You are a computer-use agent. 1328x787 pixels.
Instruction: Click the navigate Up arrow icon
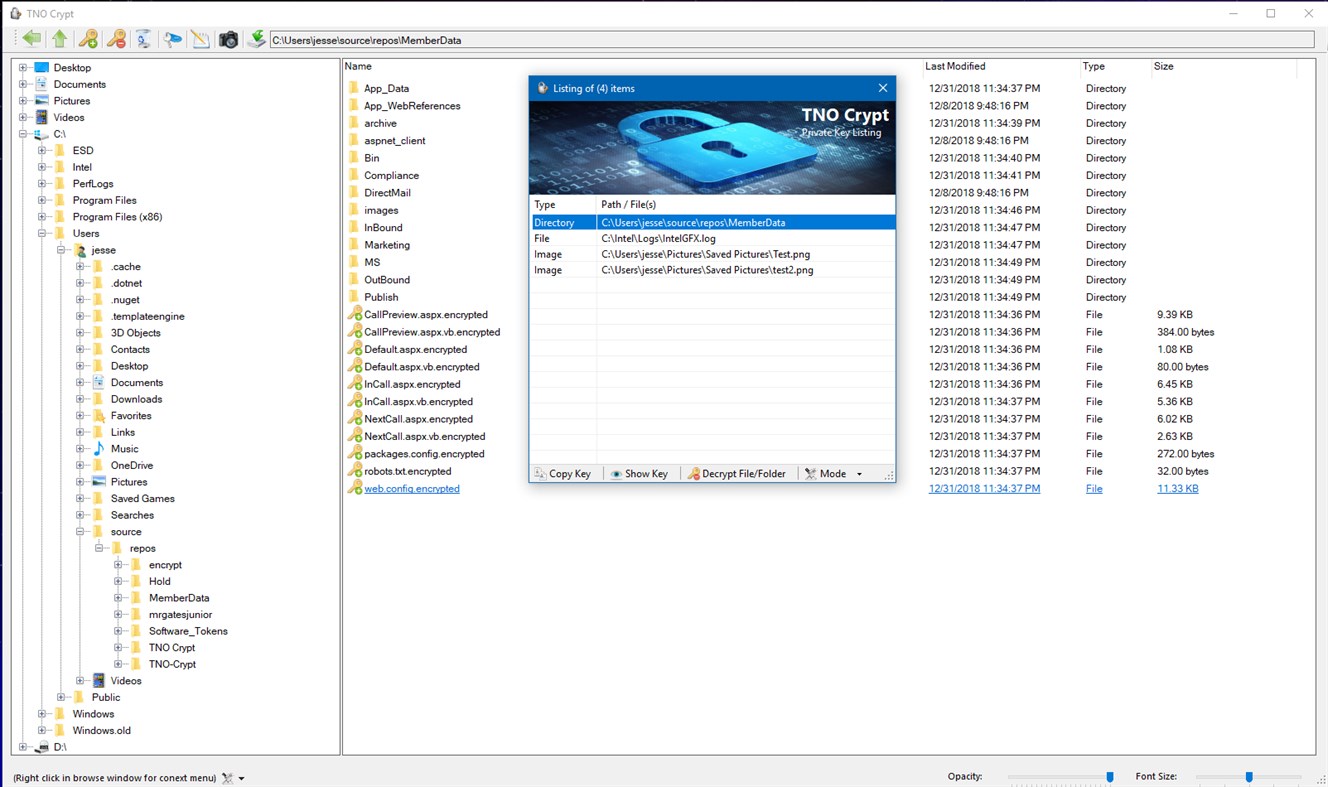[x=58, y=38]
